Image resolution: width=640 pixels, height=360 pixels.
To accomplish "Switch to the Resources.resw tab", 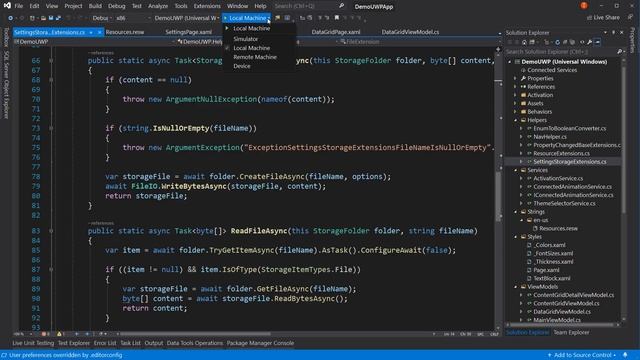I will coord(125,32).
